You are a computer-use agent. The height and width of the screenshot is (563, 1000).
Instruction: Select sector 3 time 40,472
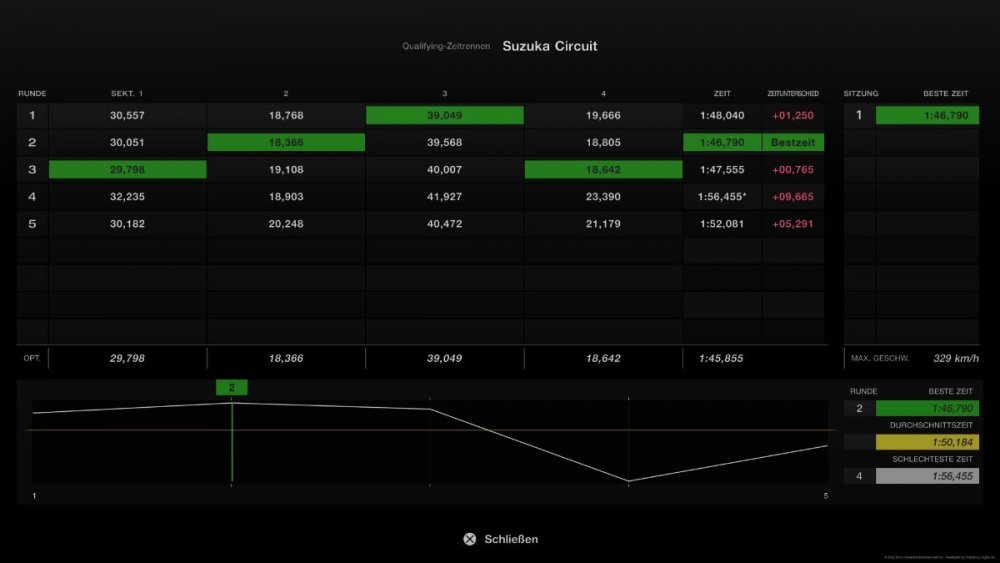(x=445, y=224)
